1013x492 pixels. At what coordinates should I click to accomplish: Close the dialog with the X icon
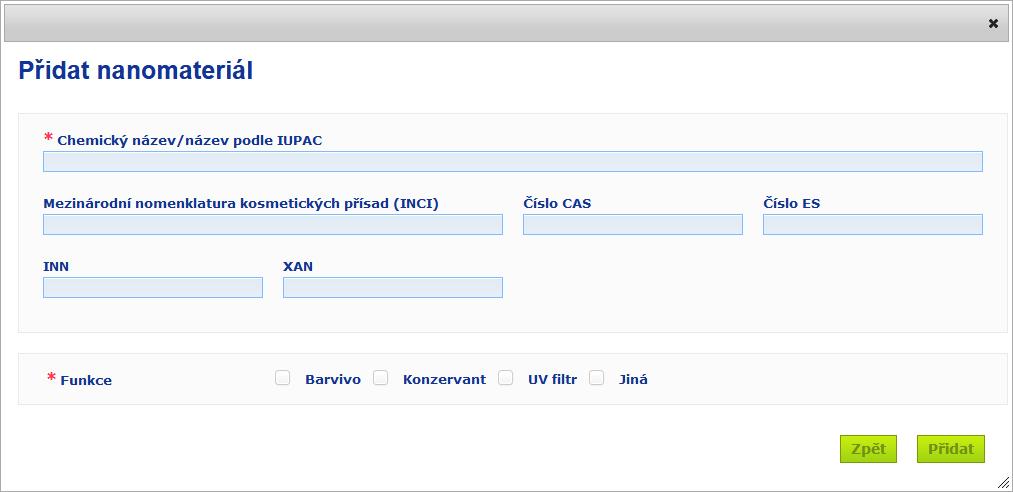point(993,24)
